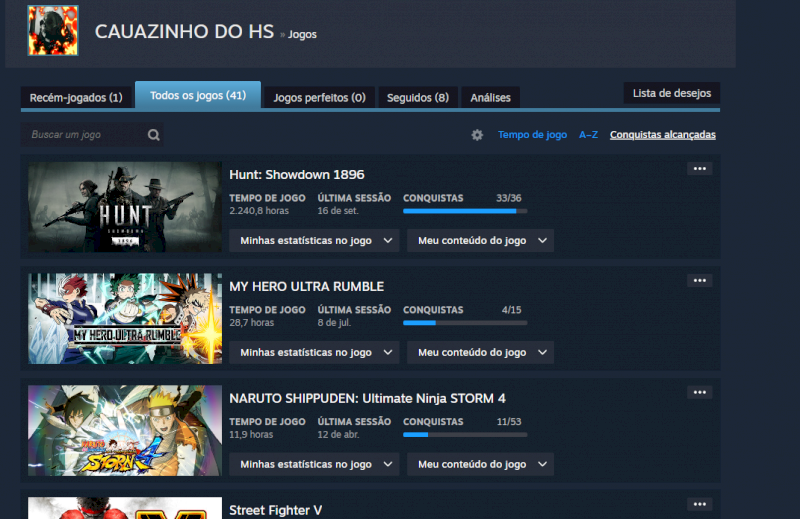Click the NARUTO SHIPPUDEN: Ultimate Ninja STORM 4 title
The height and width of the screenshot is (519, 800).
click(x=367, y=398)
